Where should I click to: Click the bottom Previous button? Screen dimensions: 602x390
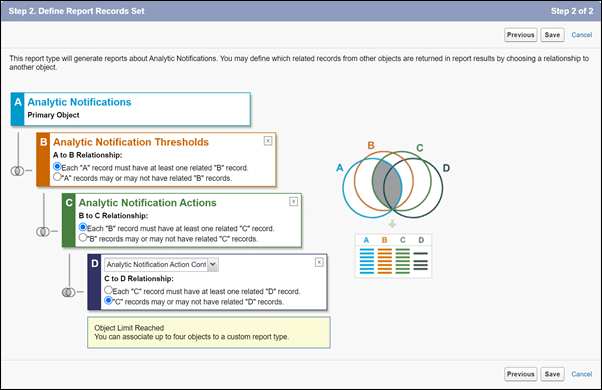coord(521,374)
